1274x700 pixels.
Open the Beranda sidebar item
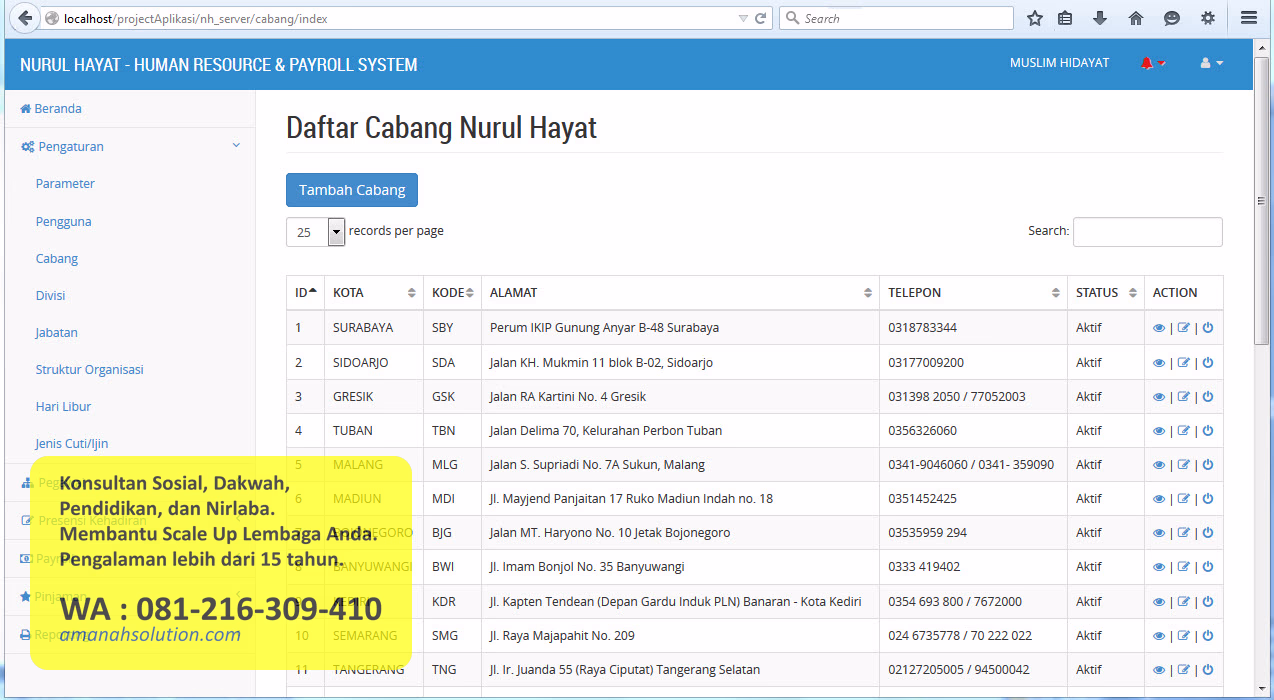point(51,109)
